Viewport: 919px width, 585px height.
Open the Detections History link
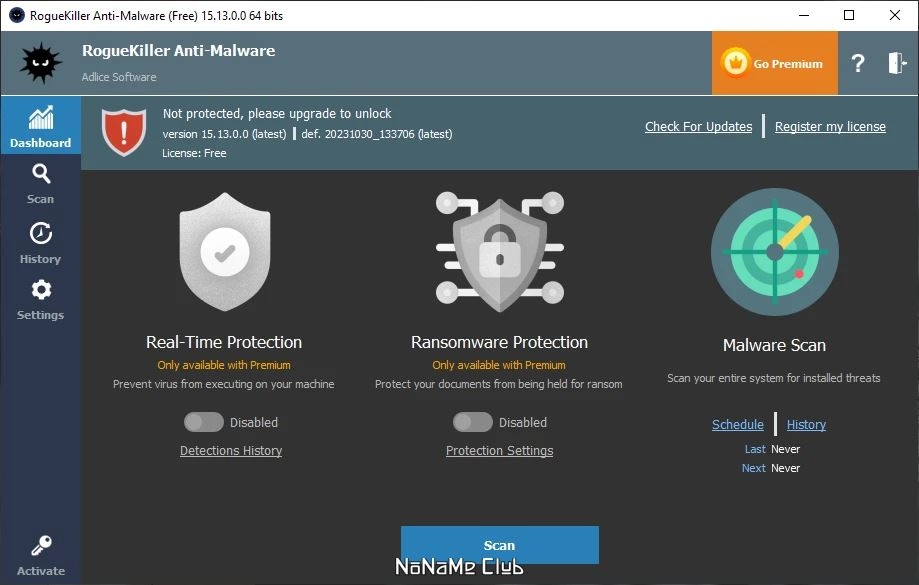click(231, 451)
